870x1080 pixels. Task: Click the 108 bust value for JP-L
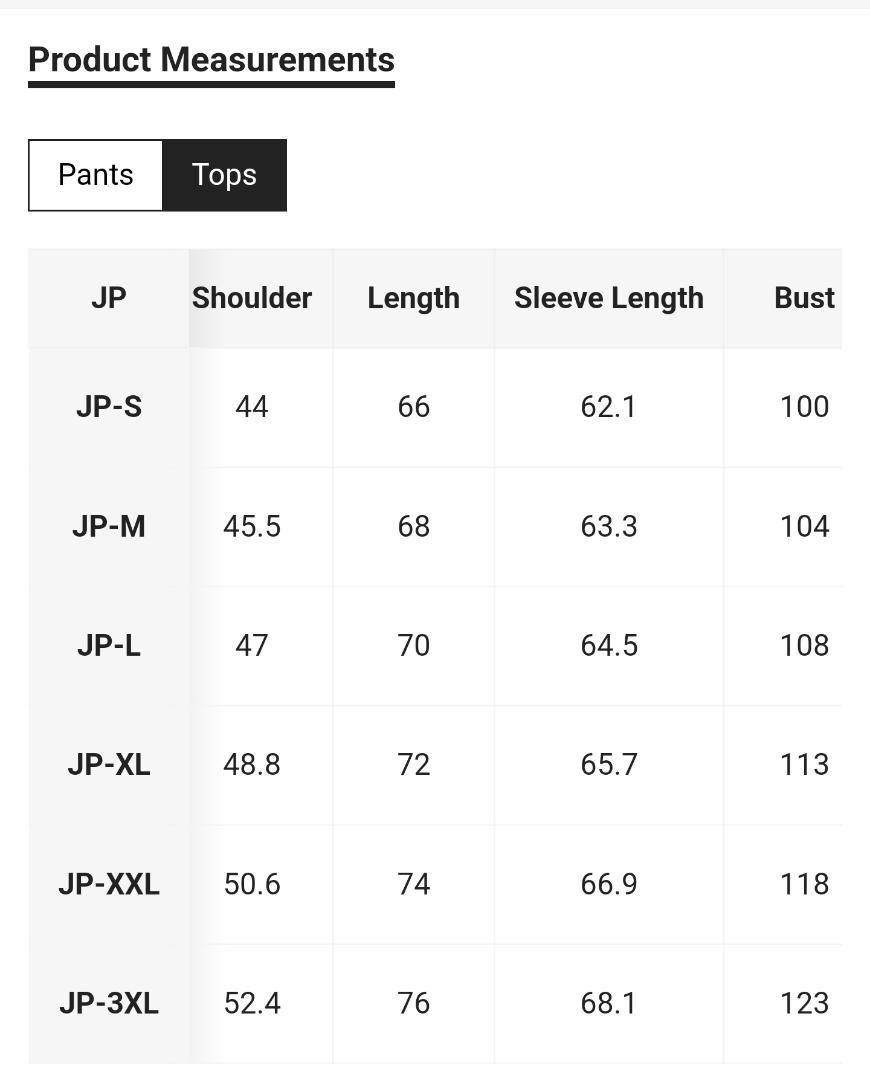pos(804,646)
